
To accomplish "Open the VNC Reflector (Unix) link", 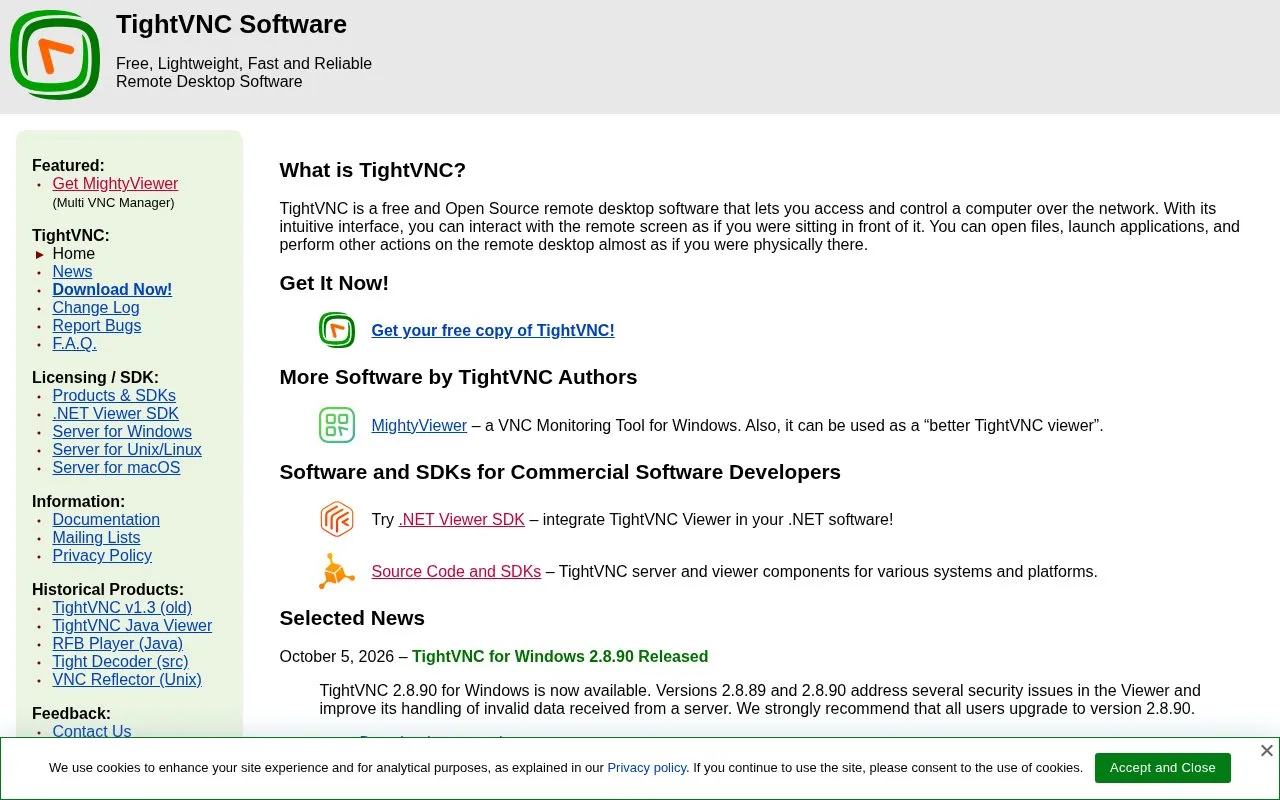I will pyautogui.click(x=127, y=680).
